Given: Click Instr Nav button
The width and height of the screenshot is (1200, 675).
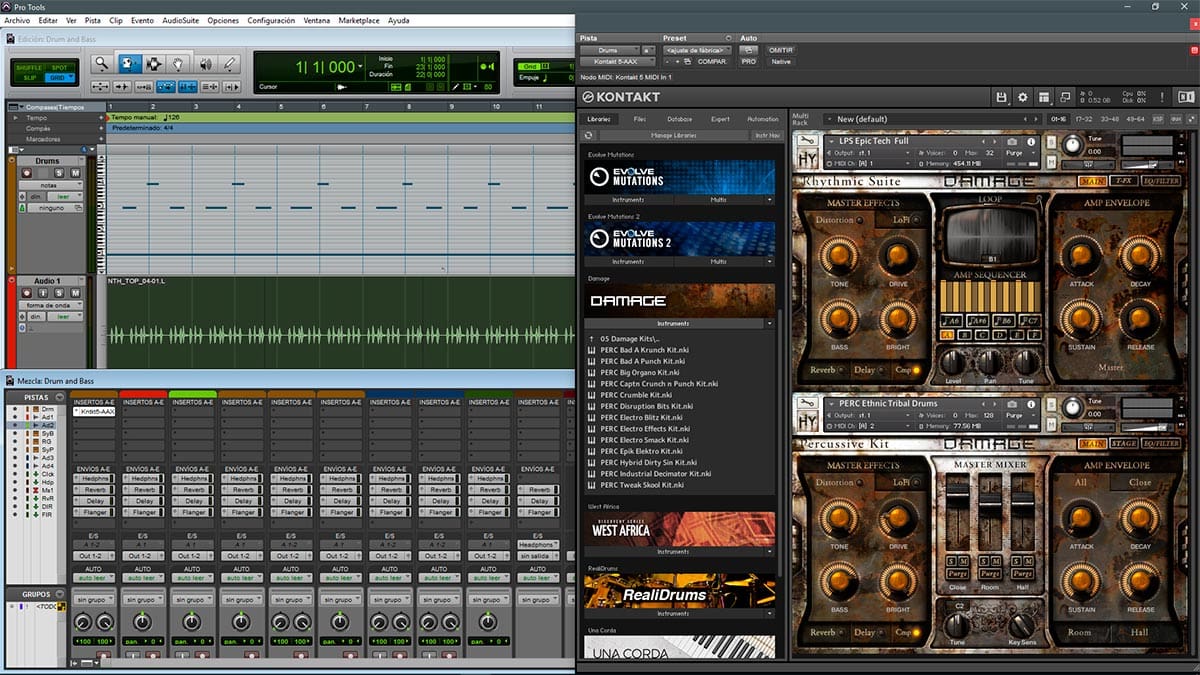Looking at the screenshot, I should (767, 135).
